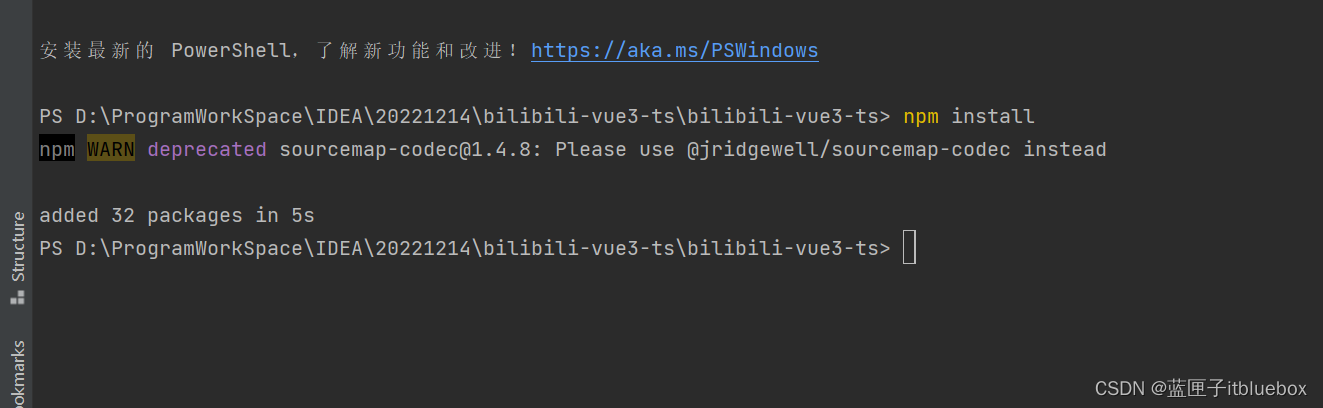The image size is (1323, 408).
Task: Click the first PS D:\ProgramWorkSpace prompt path
Action: [465, 117]
